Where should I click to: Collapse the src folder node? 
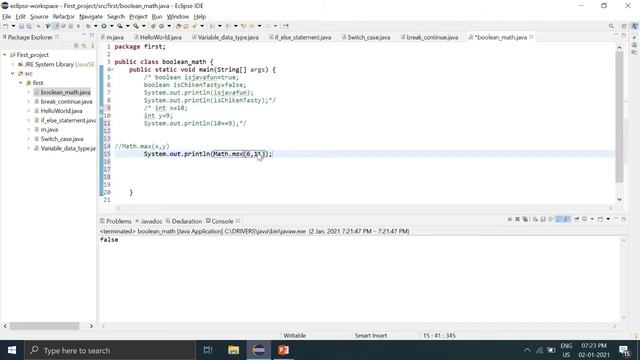coord(13,73)
